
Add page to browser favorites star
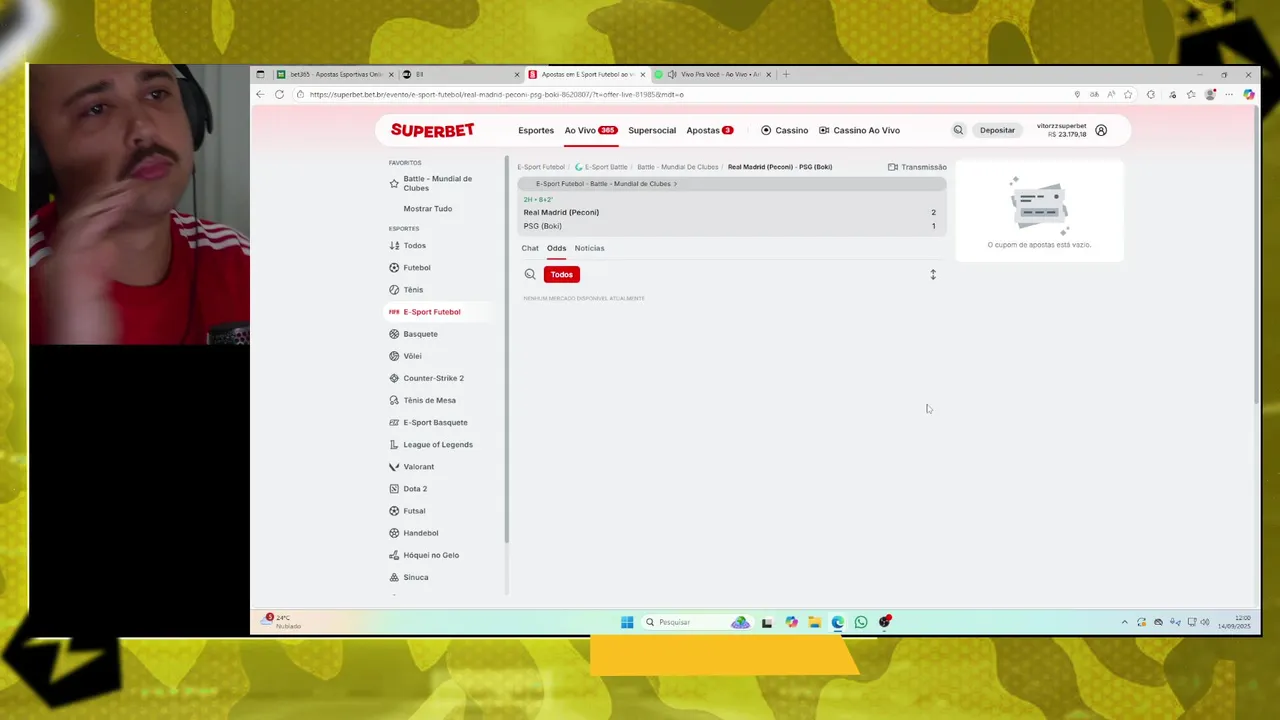1128,94
